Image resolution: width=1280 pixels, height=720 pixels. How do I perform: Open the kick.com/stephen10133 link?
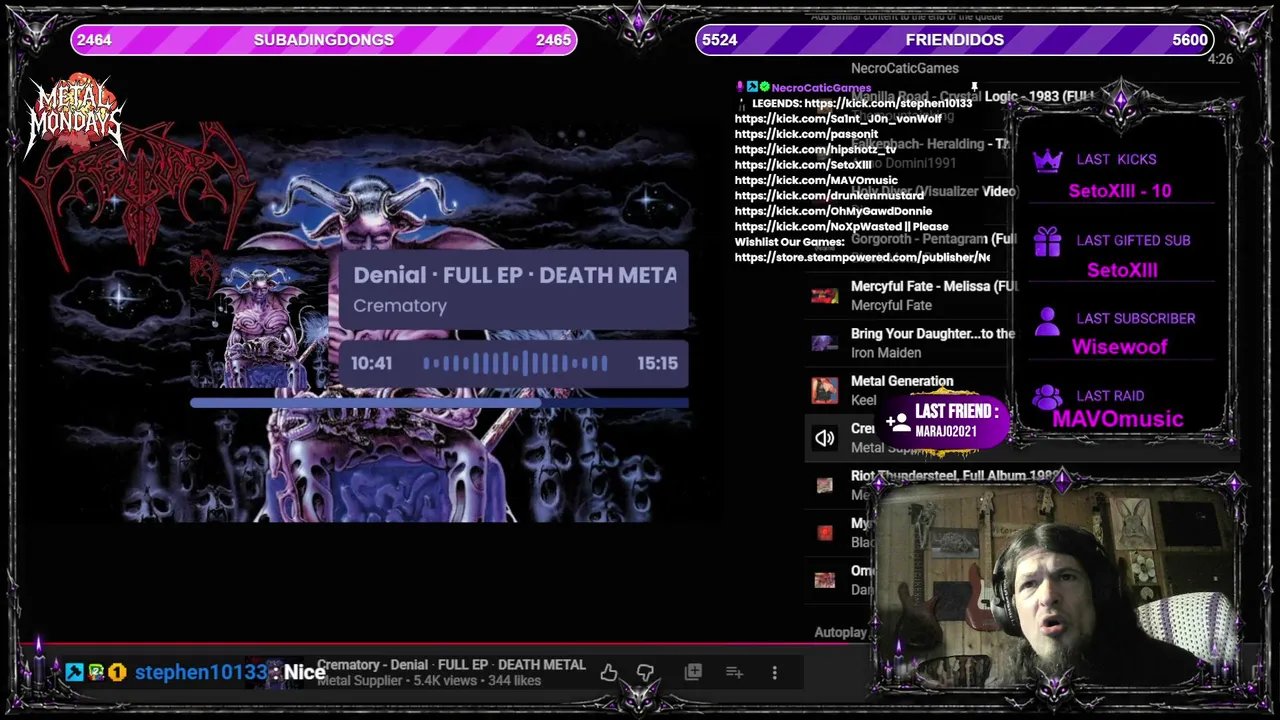point(888,103)
